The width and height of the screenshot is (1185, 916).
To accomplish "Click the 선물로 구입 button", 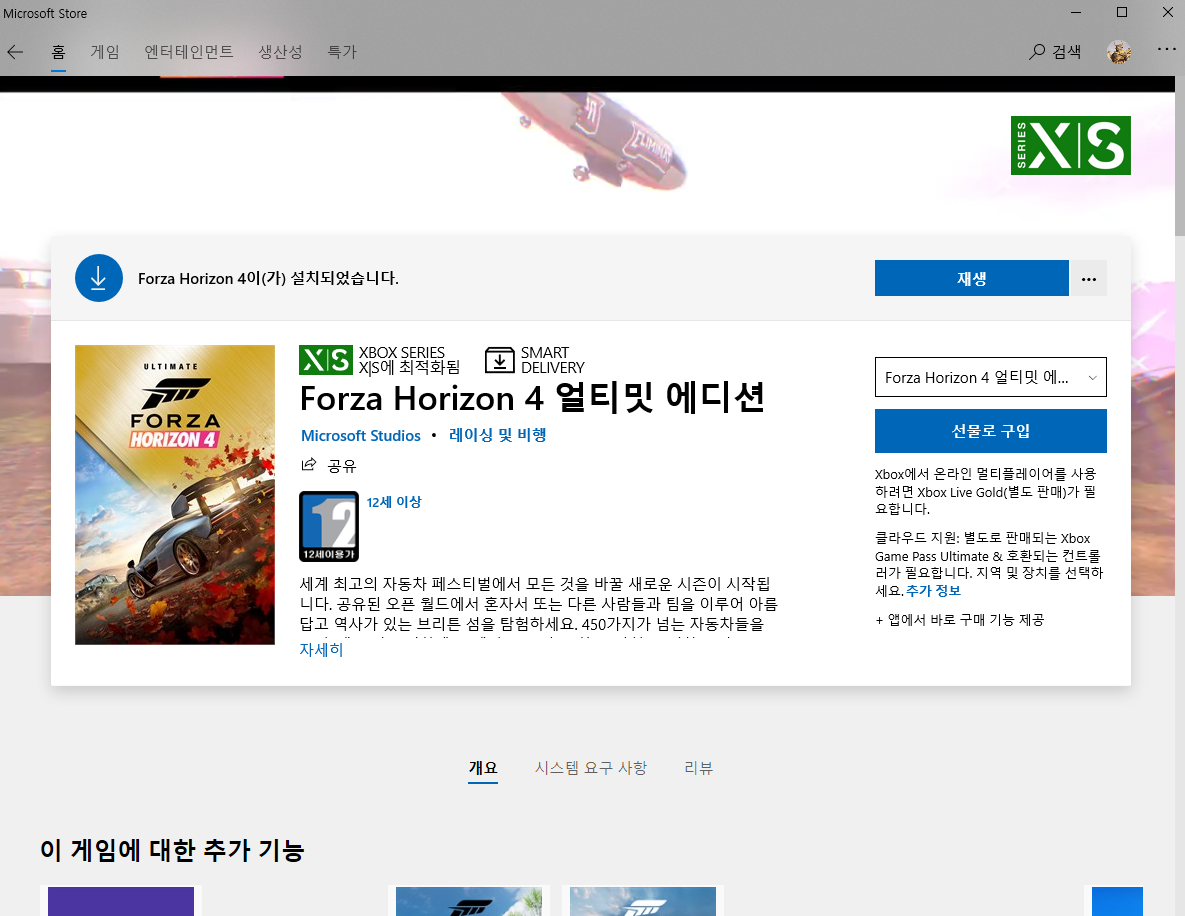I will click(991, 431).
